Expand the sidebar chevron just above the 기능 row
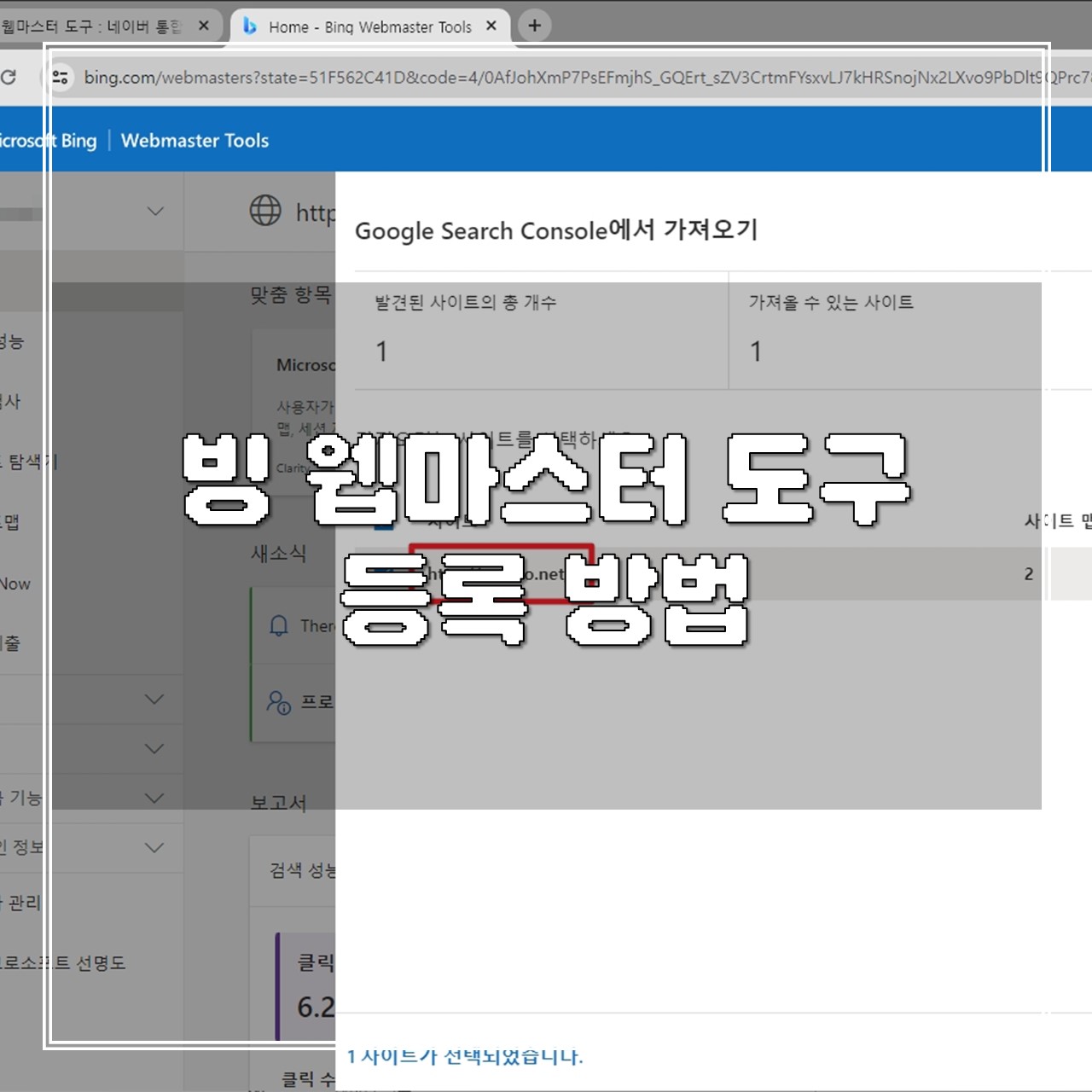Viewport: 1092px width, 1092px height. coord(154,749)
